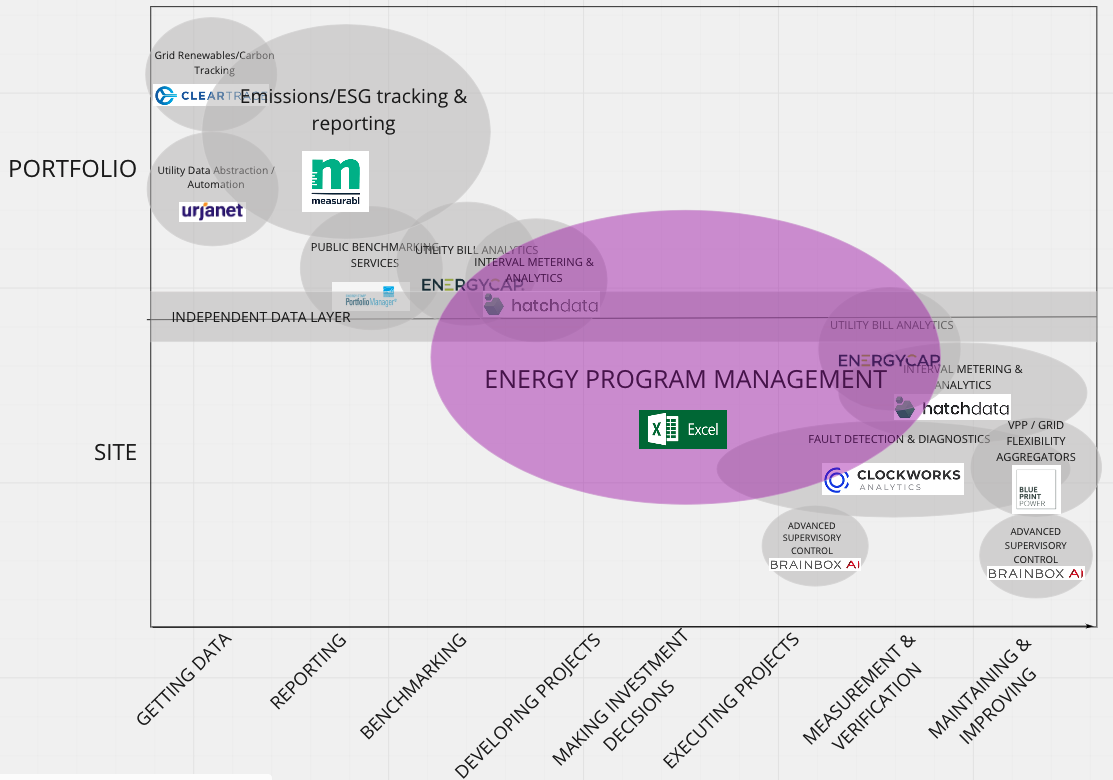Select the EnergyCAP logo under Utility Bill Analytics

point(472,283)
